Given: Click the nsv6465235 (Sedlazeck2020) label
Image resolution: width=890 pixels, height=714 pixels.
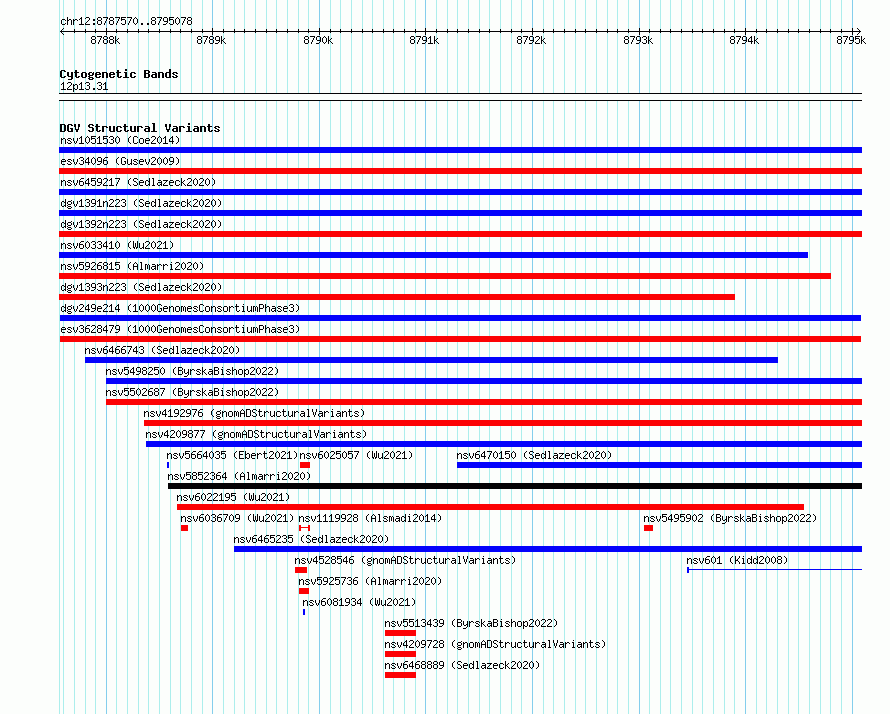Looking at the screenshot, I should tap(311, 539).
